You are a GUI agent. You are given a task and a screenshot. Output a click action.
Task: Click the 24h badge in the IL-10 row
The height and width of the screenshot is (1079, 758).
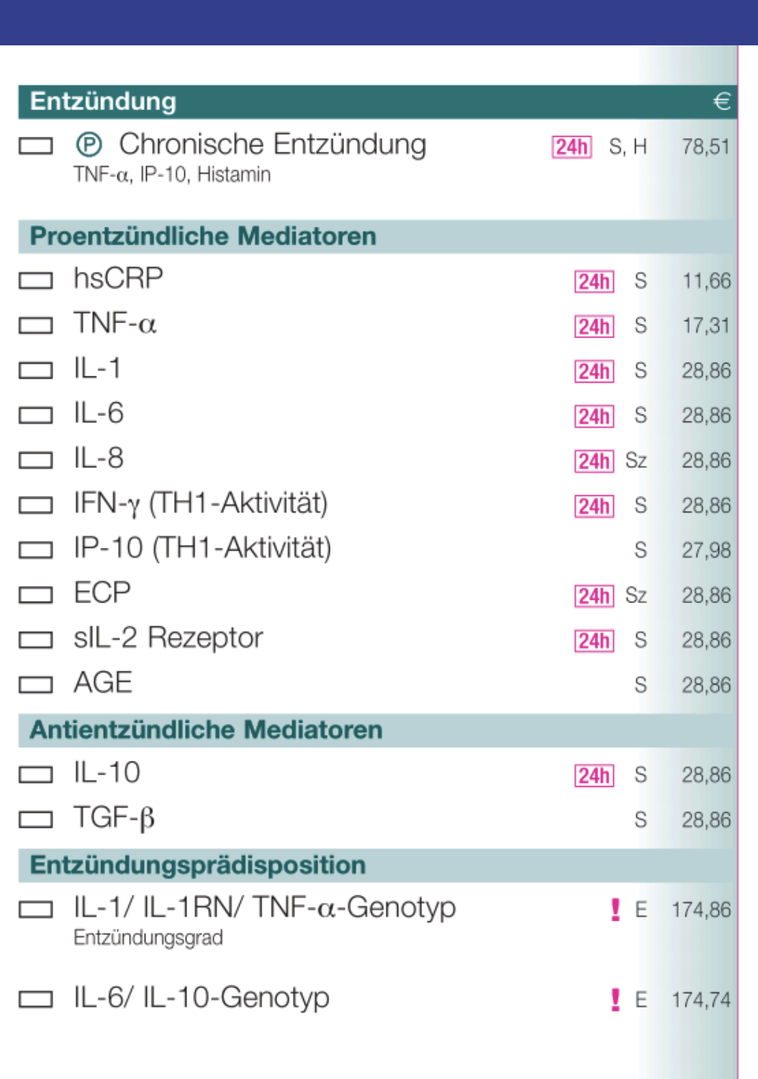coord(594,776)
